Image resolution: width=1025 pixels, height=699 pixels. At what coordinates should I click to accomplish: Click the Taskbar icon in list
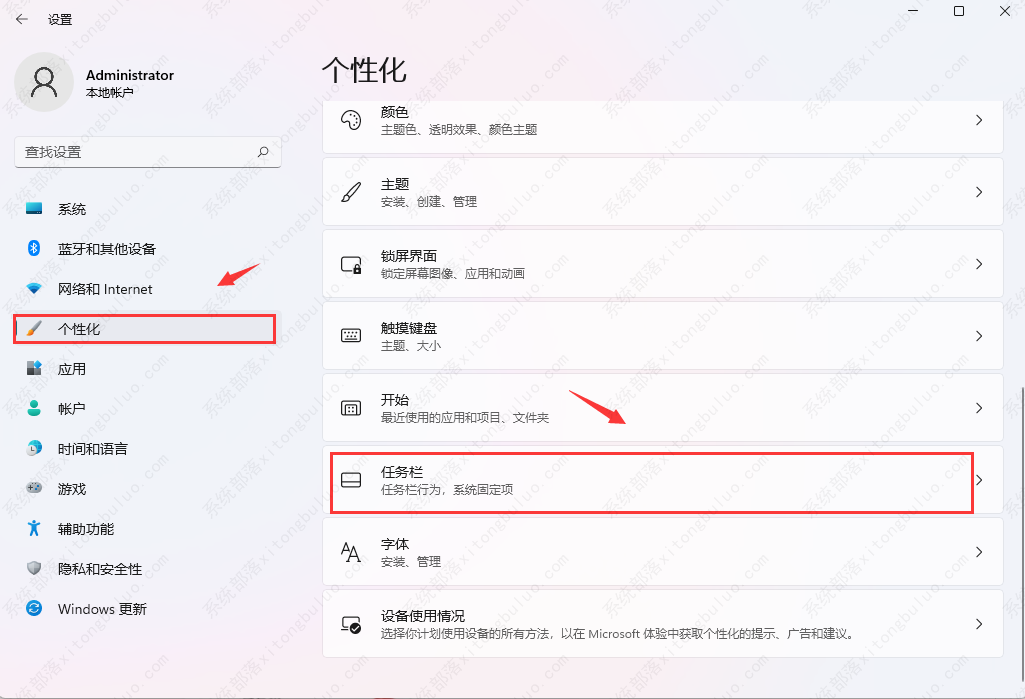pos(351,480)
